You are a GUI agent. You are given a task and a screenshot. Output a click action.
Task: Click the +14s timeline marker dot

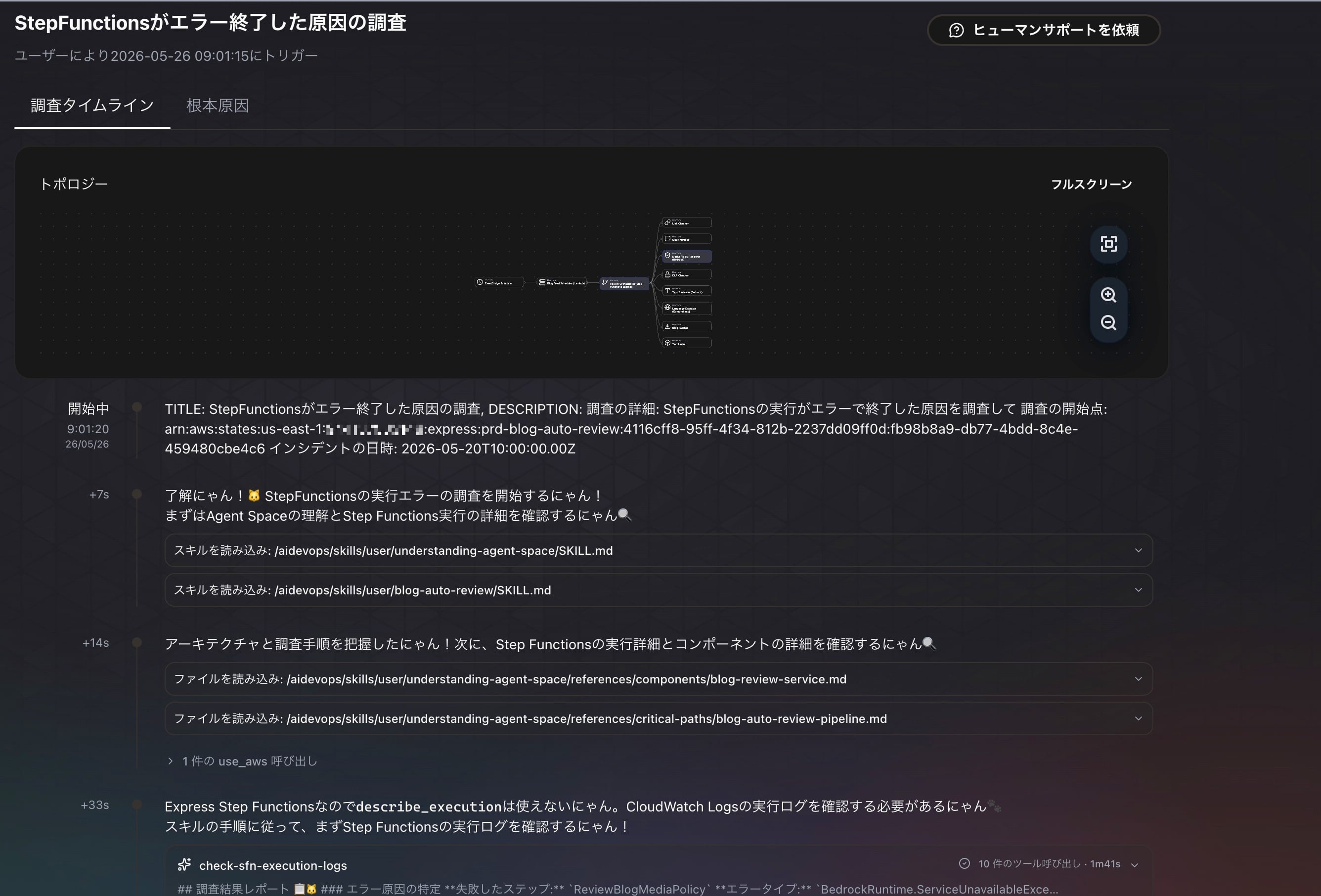click(x=137, y=642)
